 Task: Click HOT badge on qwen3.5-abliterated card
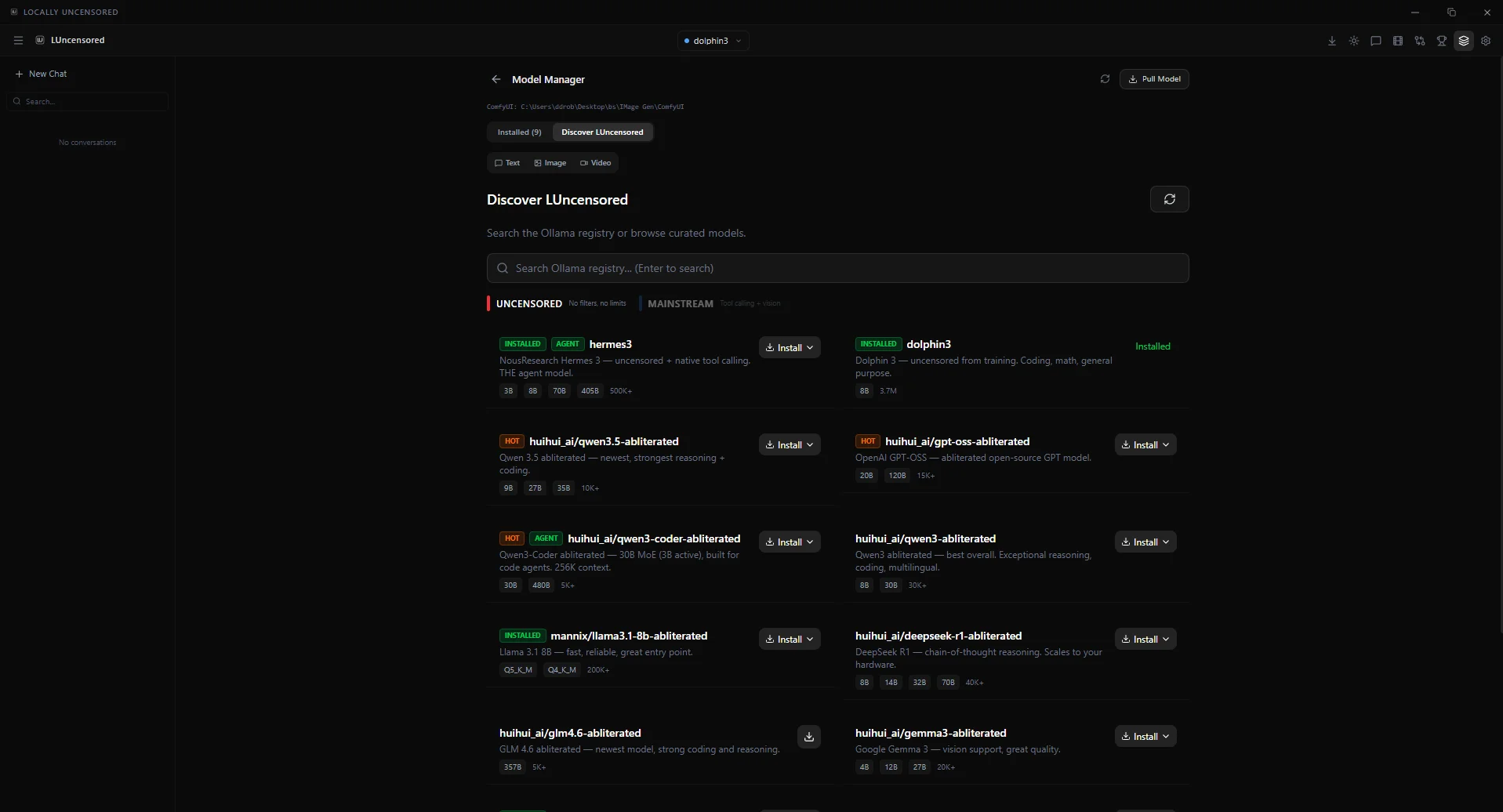tap(512, 441)
